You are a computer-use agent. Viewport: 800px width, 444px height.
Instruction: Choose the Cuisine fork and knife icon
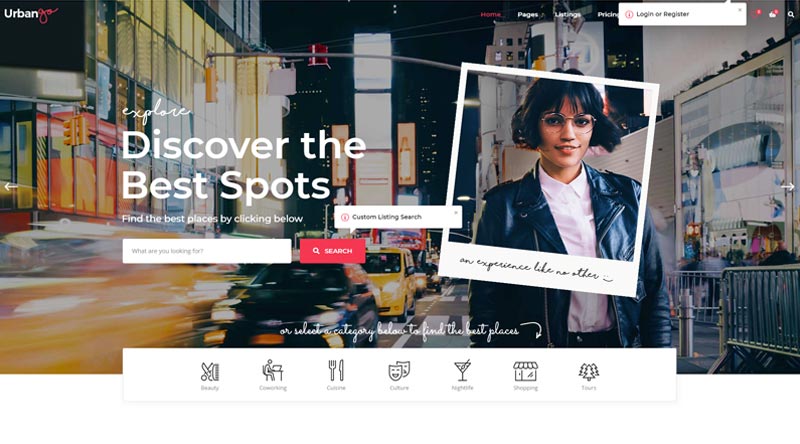pyautogui.click(x=336, y=371)
